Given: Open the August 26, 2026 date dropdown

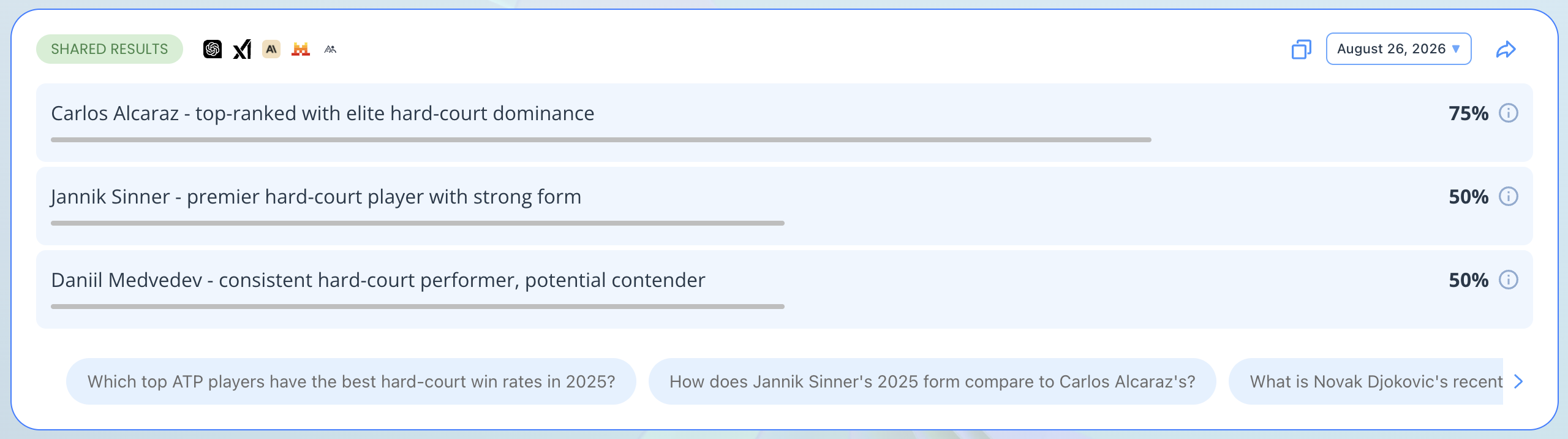Looking at the screenshot, I should (1399, 49).
